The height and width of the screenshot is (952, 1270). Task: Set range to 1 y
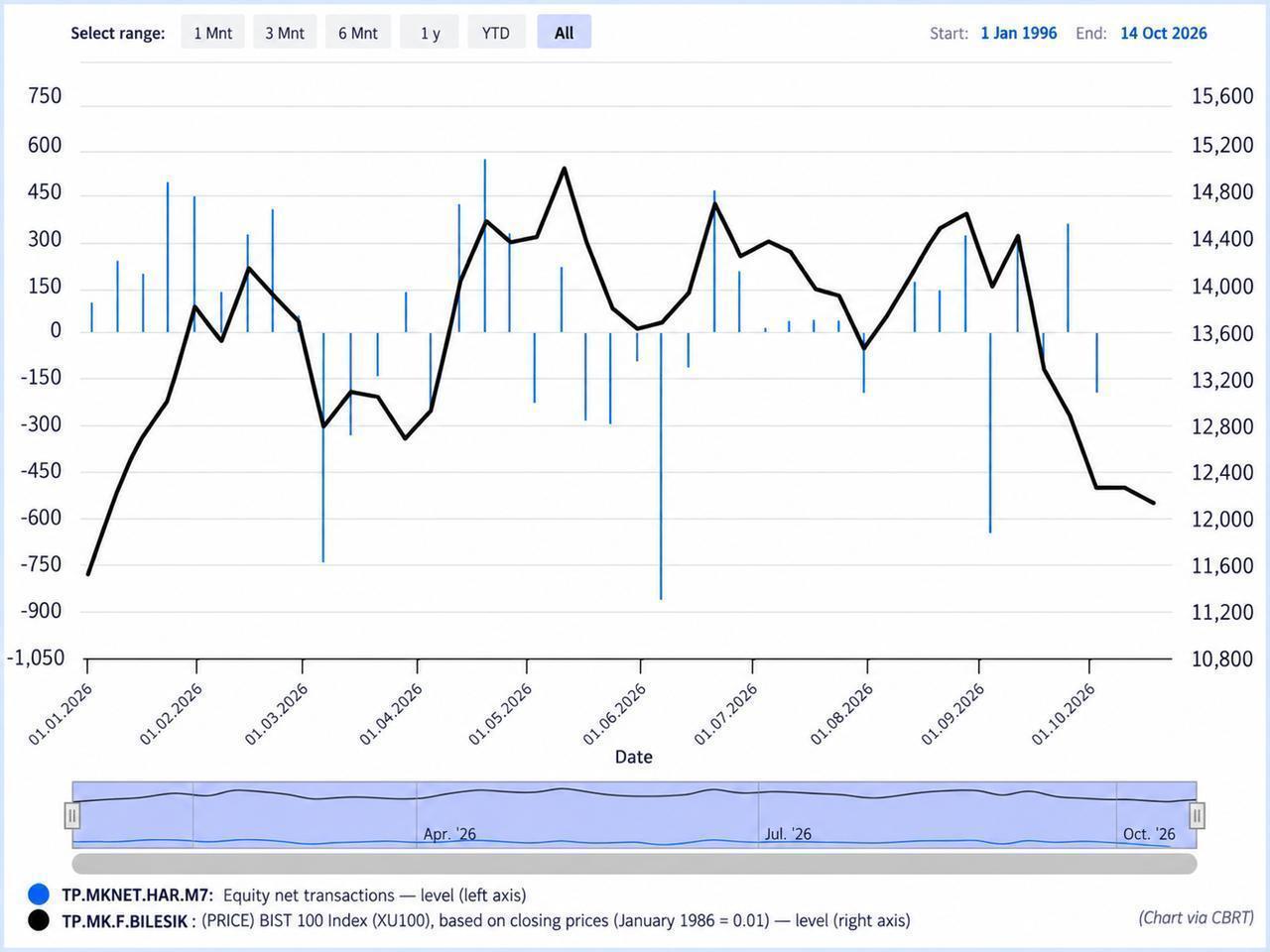point(430,33)
